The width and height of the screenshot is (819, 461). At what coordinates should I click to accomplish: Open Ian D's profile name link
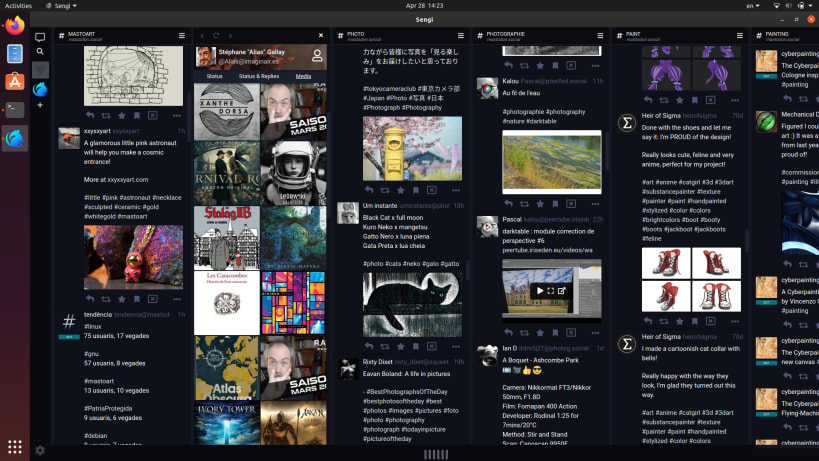pos(510,348)
